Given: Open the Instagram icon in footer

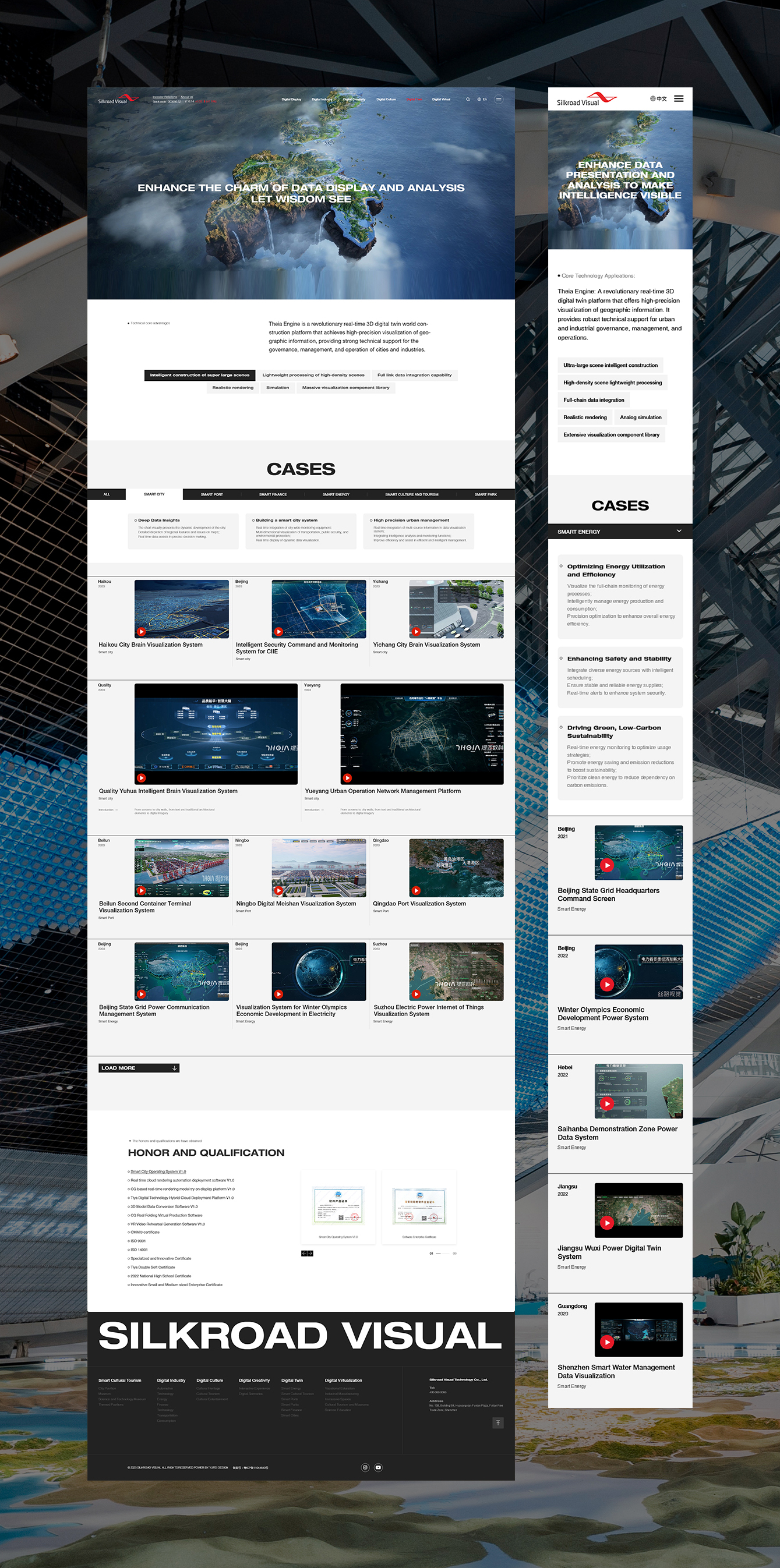Looking at the screenshot, I should [x=365, y=1467].
